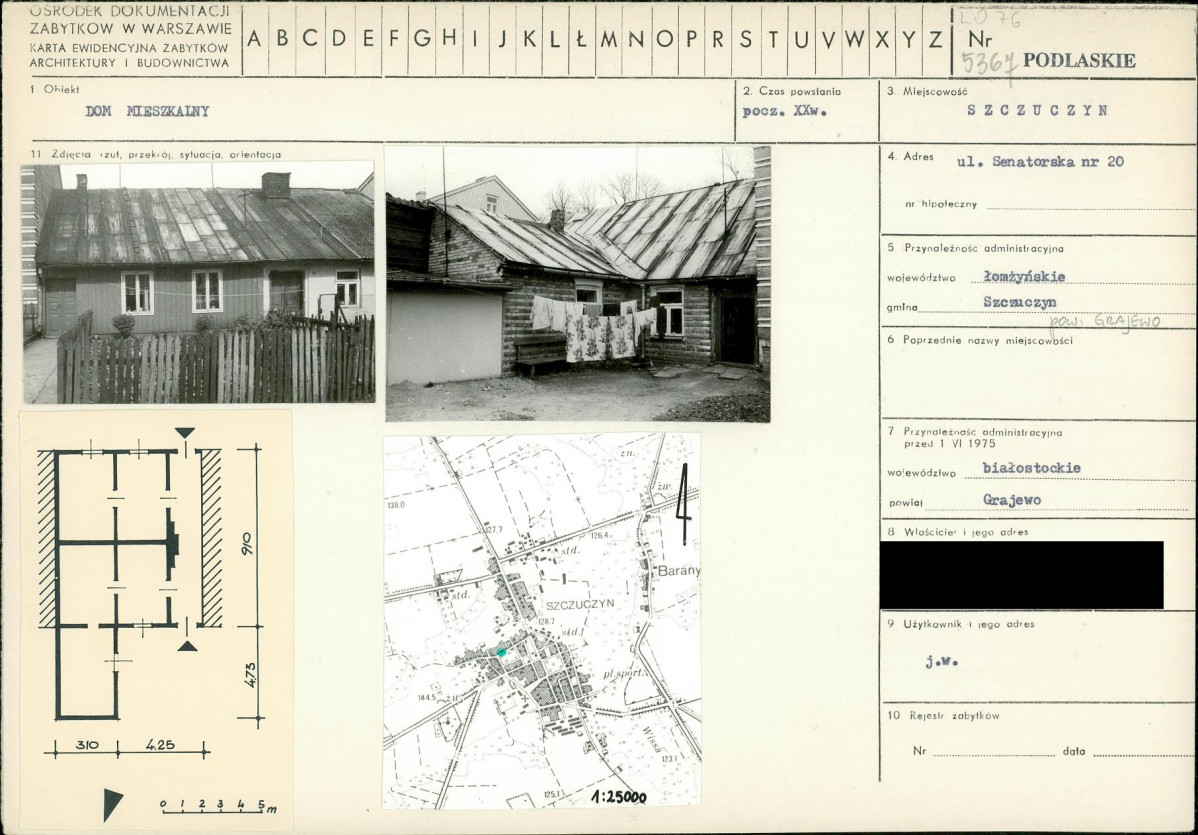Click the DOM MIESZKALNY object field

coord(147,111)
